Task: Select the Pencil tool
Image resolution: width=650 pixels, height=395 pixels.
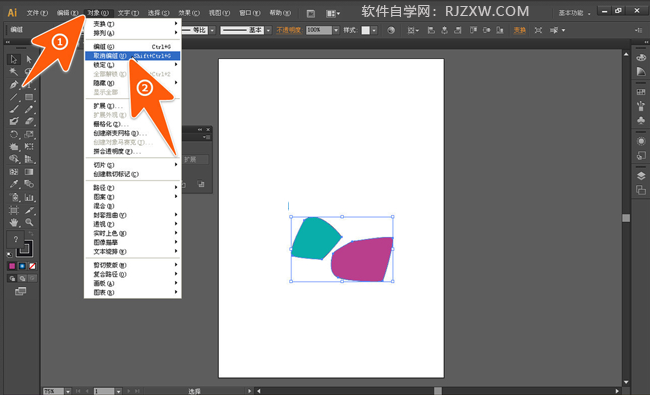Action: click(29, 109)
